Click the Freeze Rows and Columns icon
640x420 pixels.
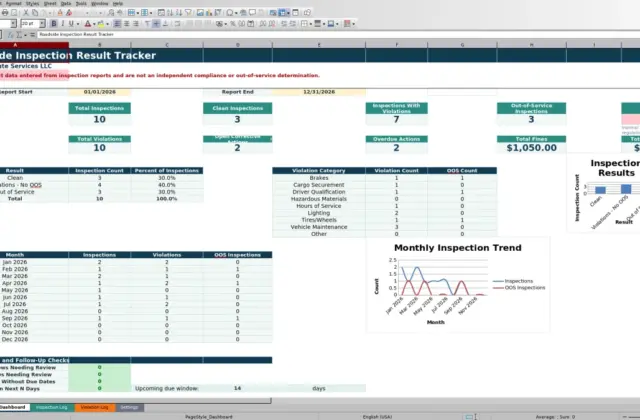(282, 13)
